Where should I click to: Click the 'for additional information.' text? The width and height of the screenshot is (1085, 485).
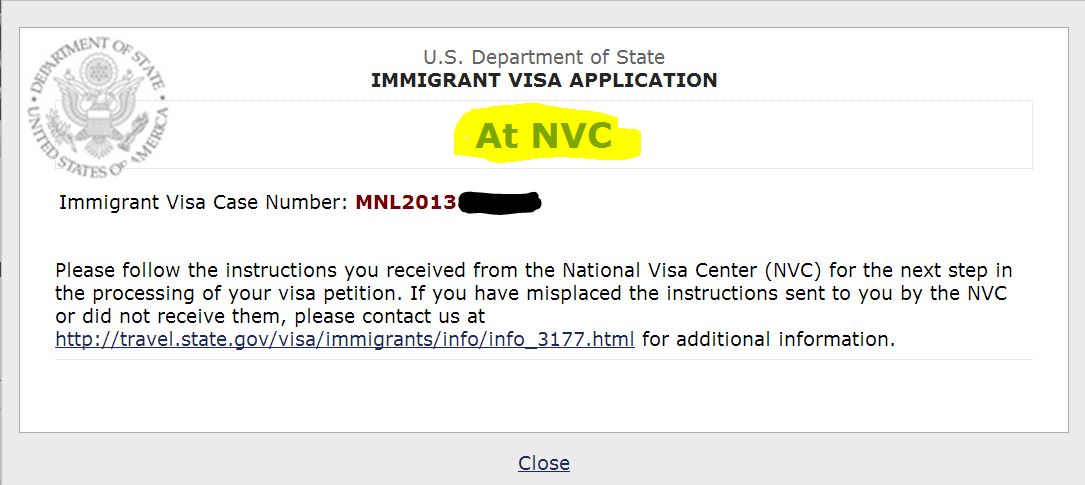pos(768,340)
